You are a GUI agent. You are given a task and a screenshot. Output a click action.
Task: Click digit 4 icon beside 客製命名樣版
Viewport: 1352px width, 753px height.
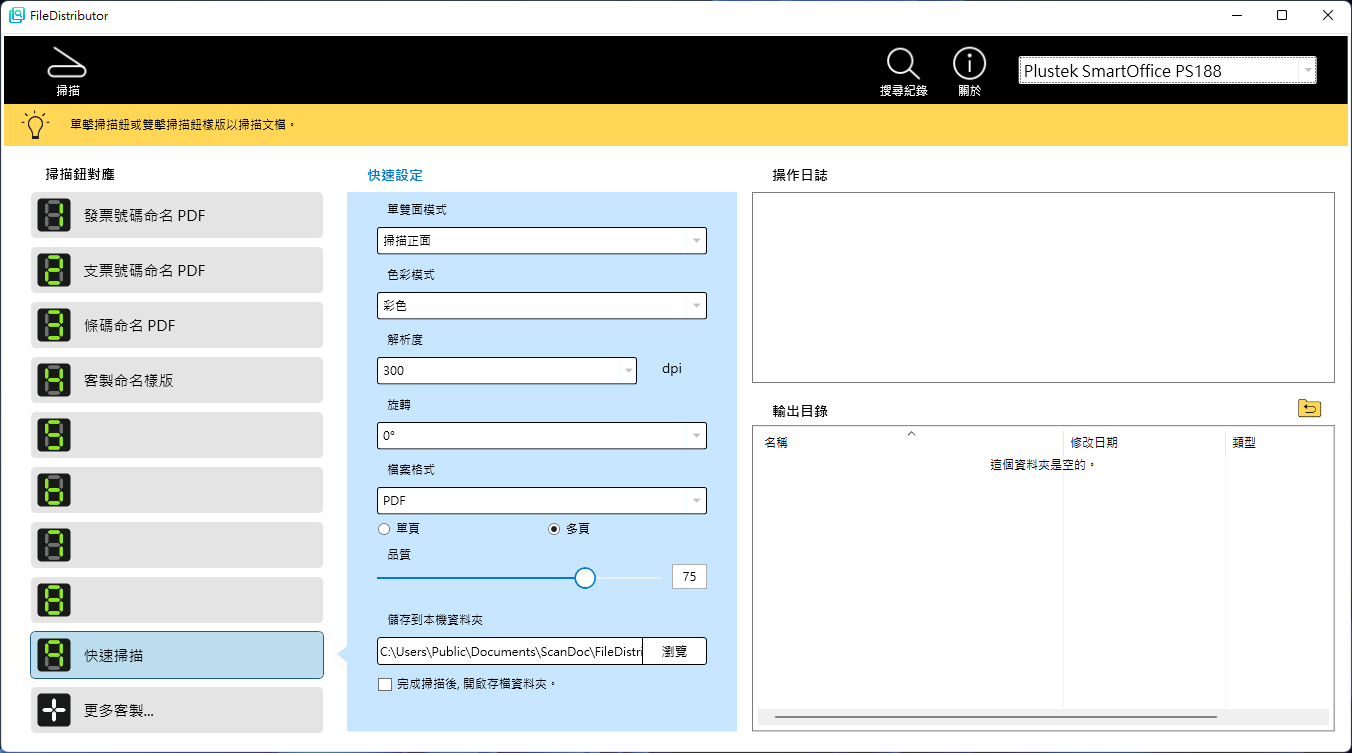(54, 380)
